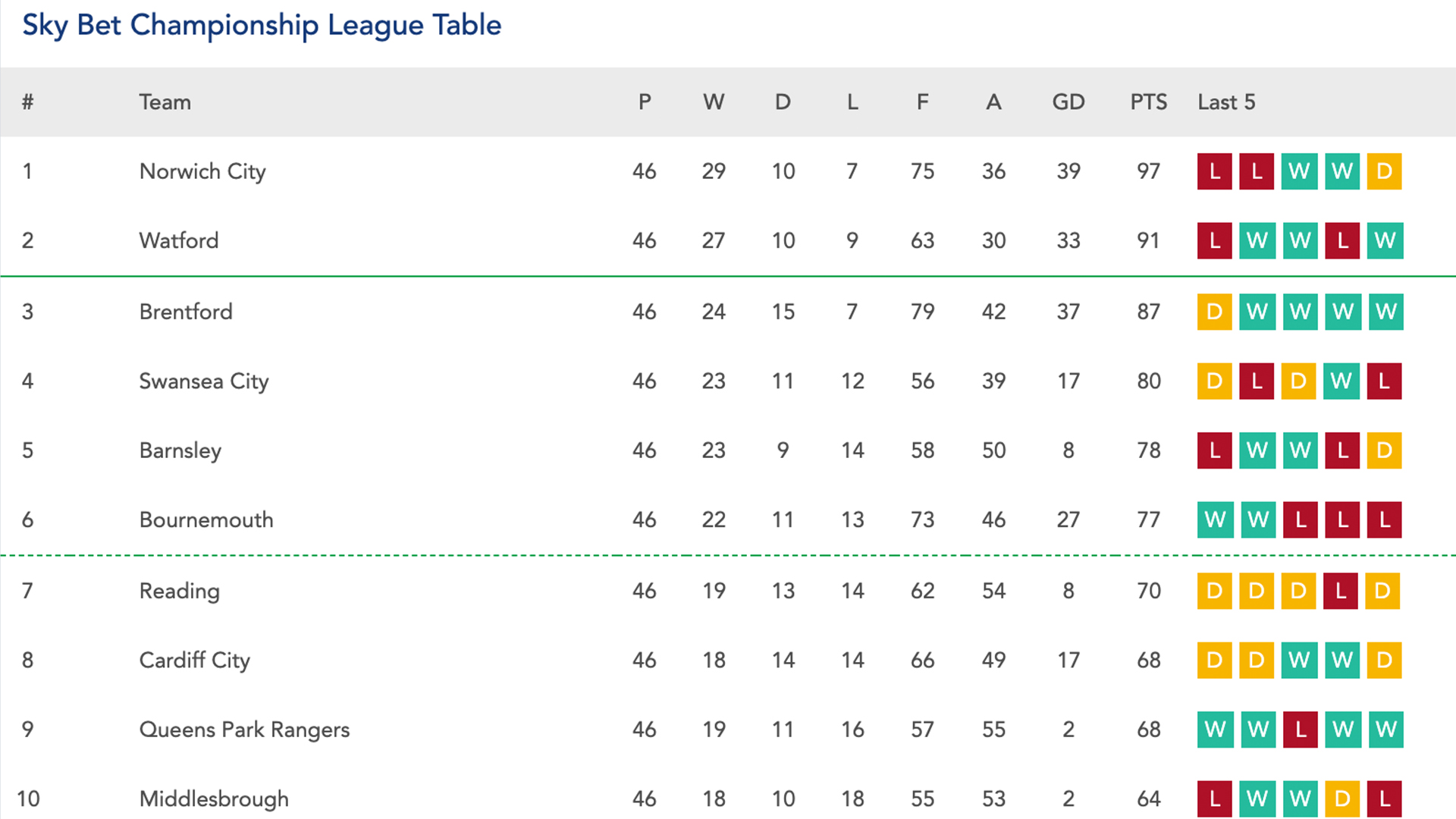Click Middlesbrough's yellow D form badge
This screenshot has width=1456, height=819.
pyautogui.click(x=1341, y=799)
